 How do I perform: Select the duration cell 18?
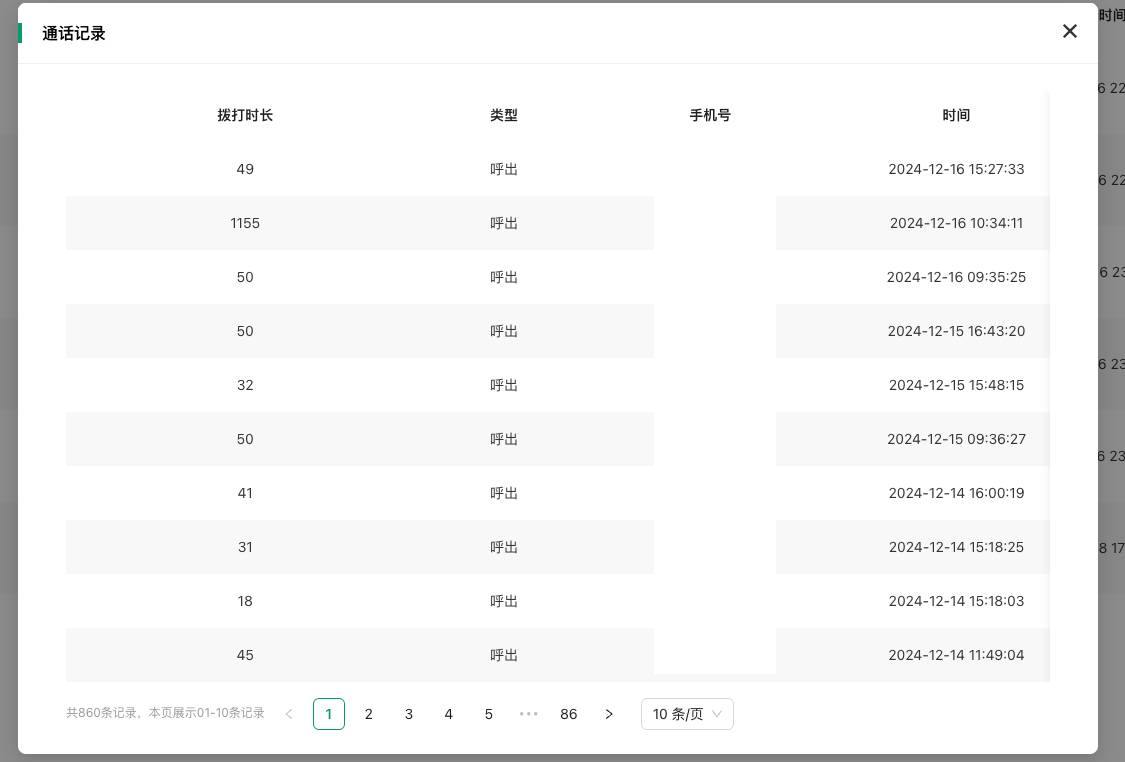pos(245,601)
